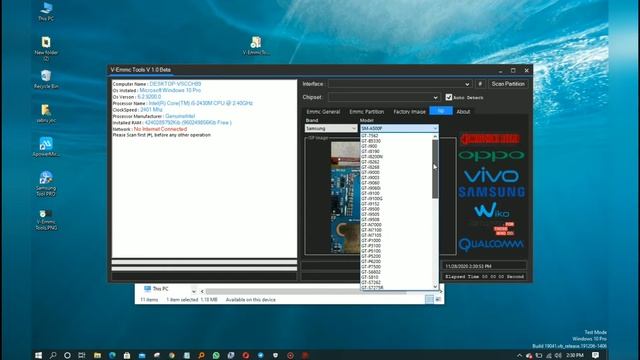Open the Recycle Bin
Image resolution: width=640 pixels, height=360 pixels.
46,79
